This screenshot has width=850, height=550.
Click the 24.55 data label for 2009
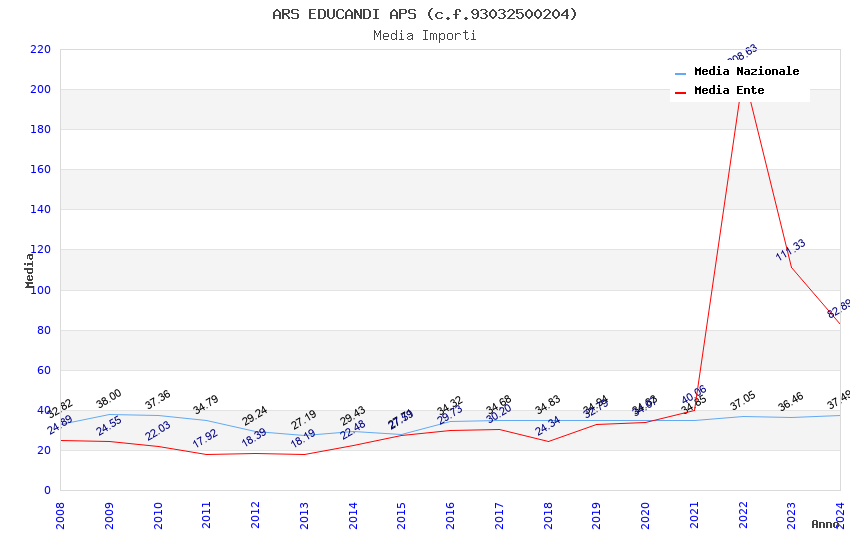tap(109, 426)
